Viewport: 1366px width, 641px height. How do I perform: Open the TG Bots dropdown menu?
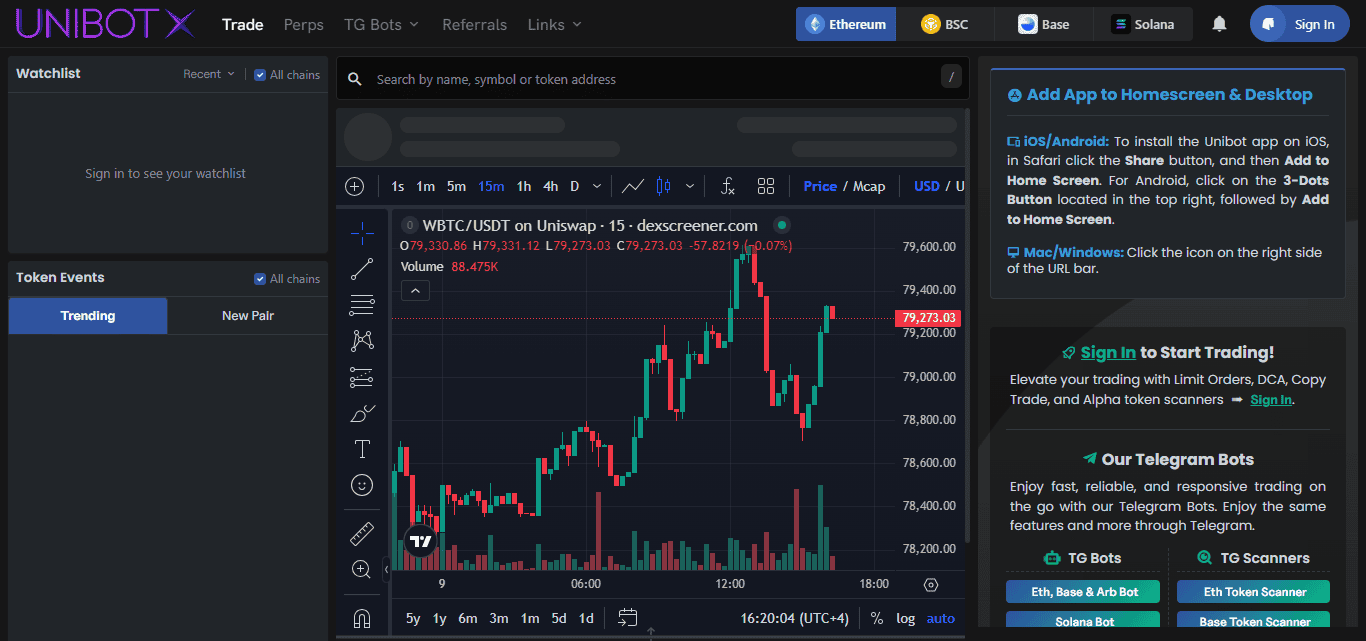pos(381,24)
